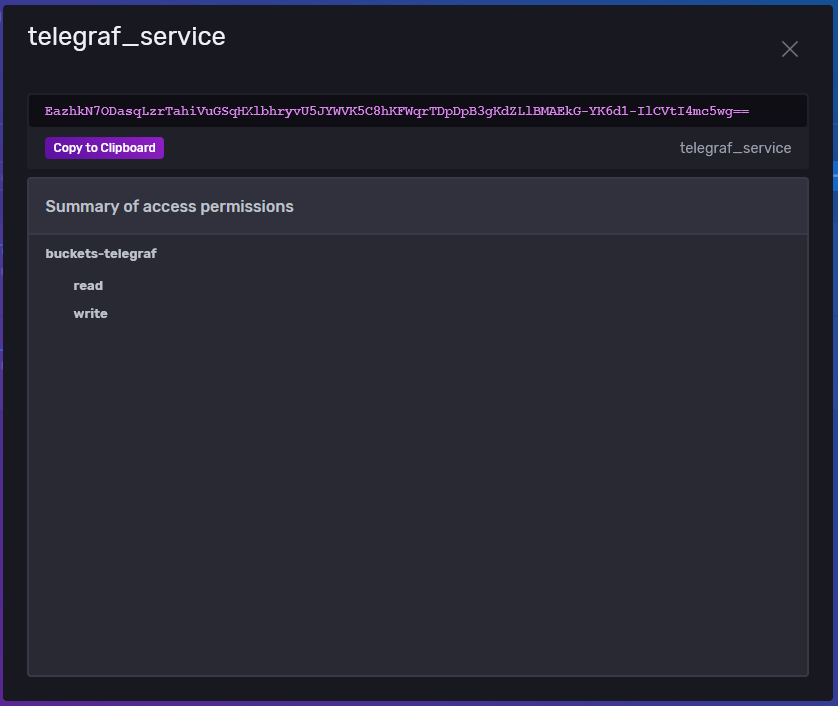
Task: Click the telegraf_service description beside Copy button
Action: pos(735,148)
